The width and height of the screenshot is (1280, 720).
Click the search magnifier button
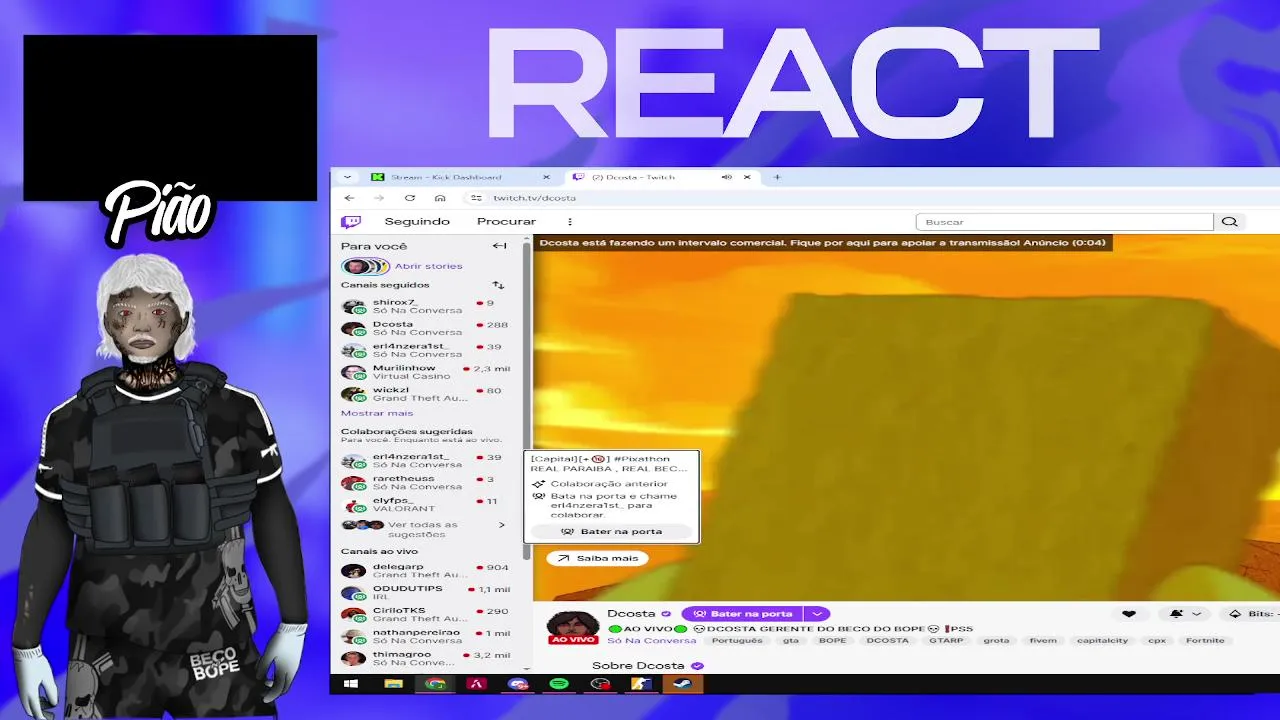1229,222
